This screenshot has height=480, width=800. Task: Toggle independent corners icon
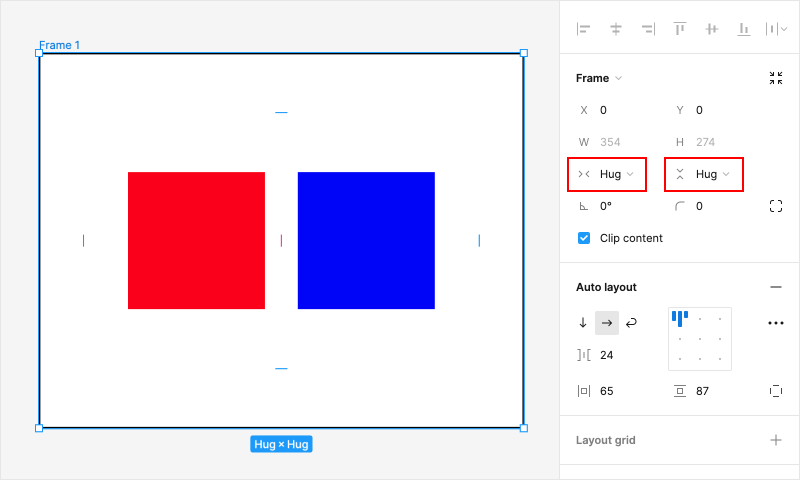(x=776, y=206)
